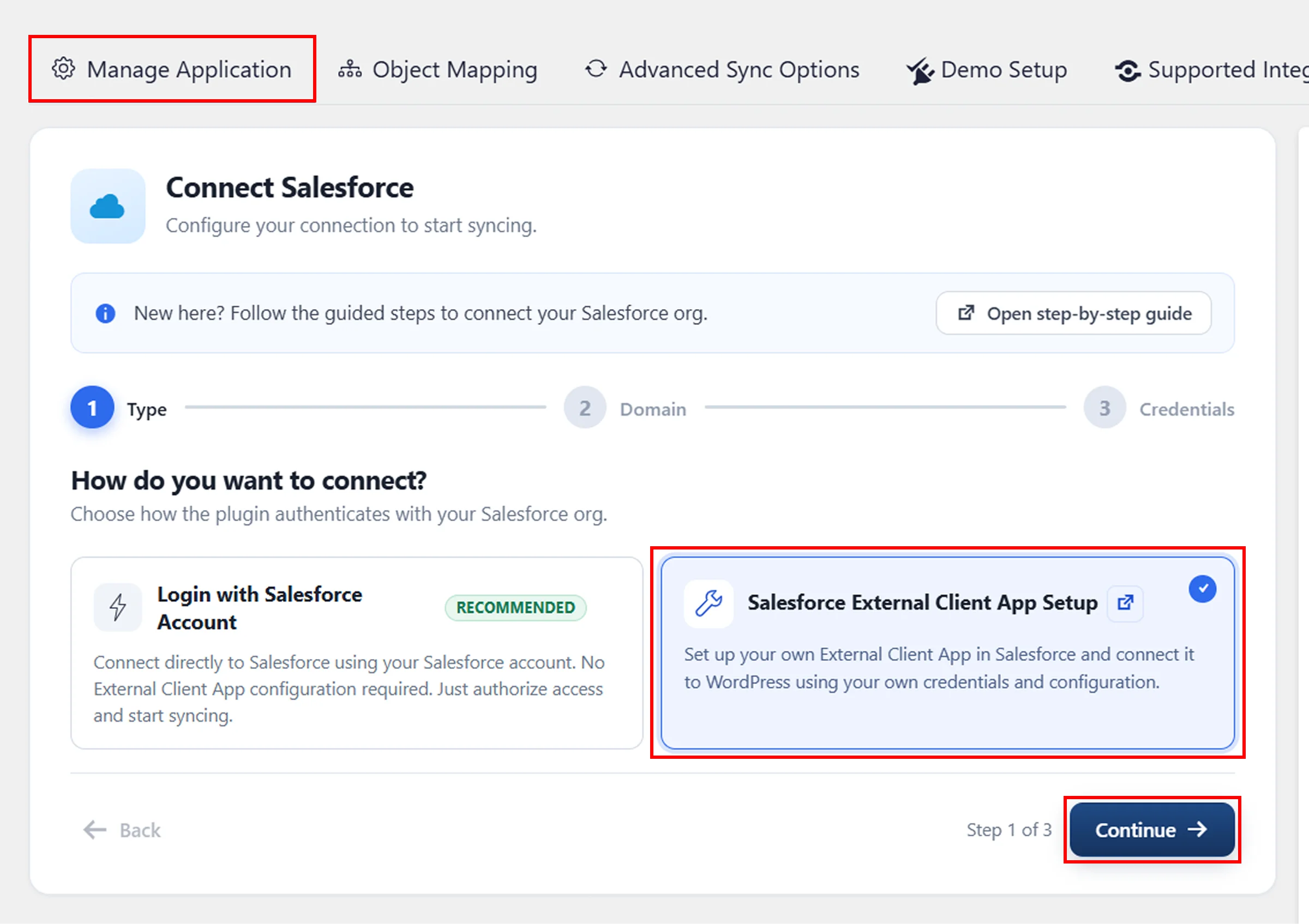Click the wrench icon on External Client App card
Screen dimensions: 1309x924
tap(708, 604)
